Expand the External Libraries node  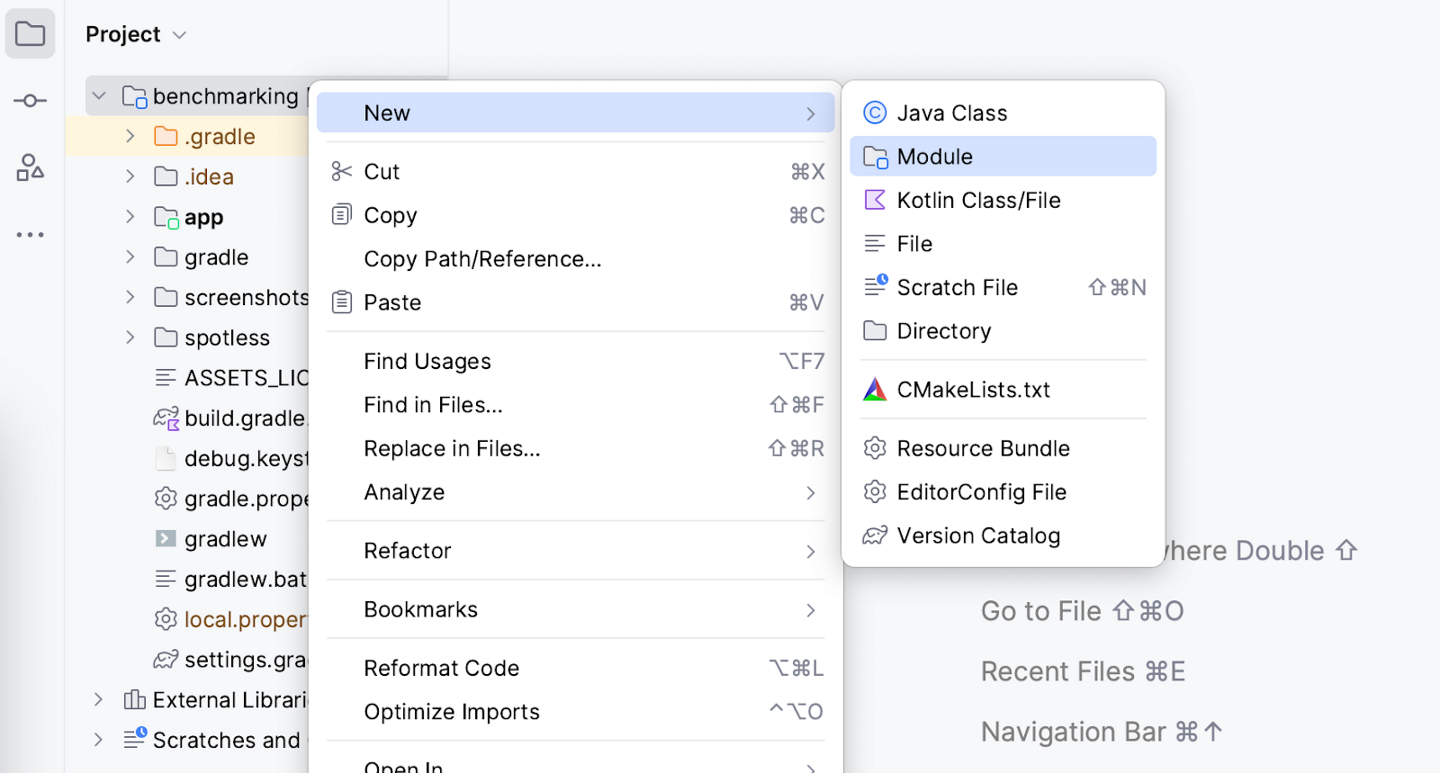click(98, 700)
